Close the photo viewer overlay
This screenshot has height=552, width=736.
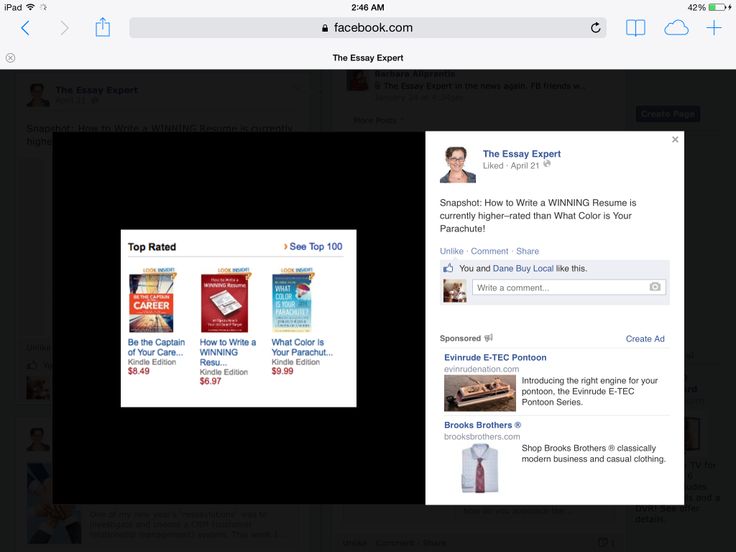(x=675, y=139)
